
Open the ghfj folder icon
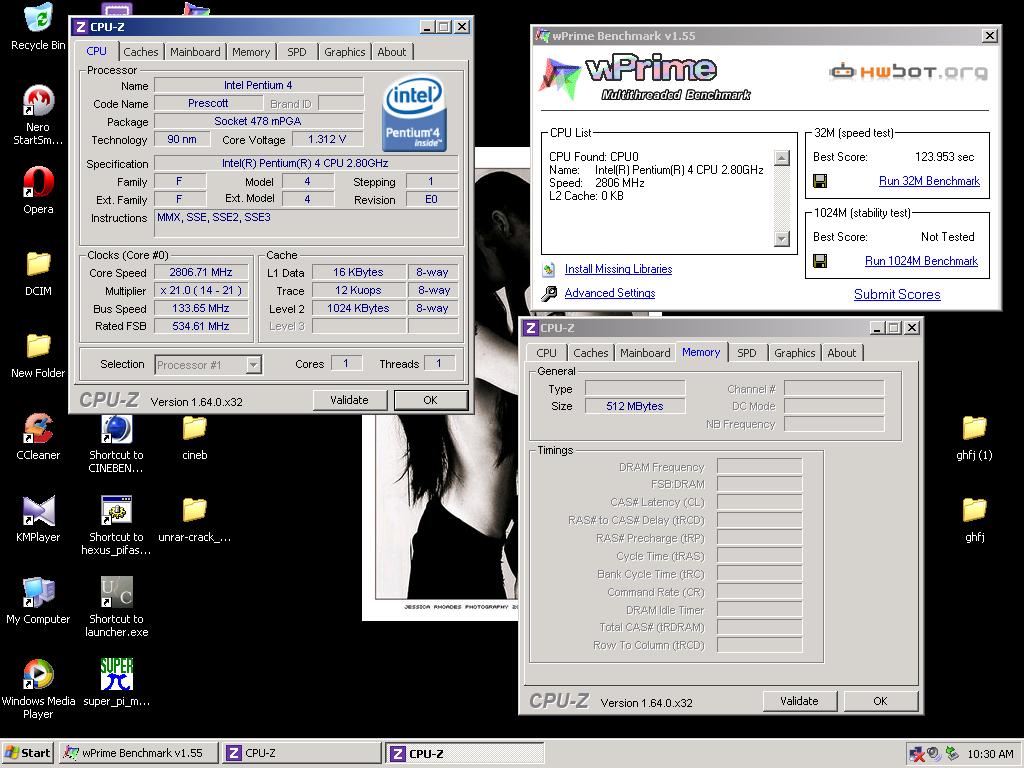(x=974, y=511)
